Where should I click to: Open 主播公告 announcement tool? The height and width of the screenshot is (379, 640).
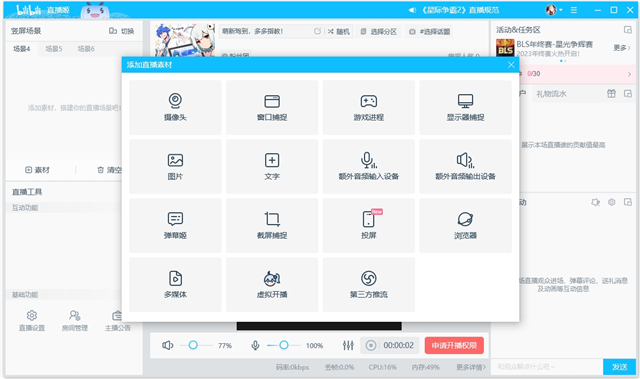[118, 321]
